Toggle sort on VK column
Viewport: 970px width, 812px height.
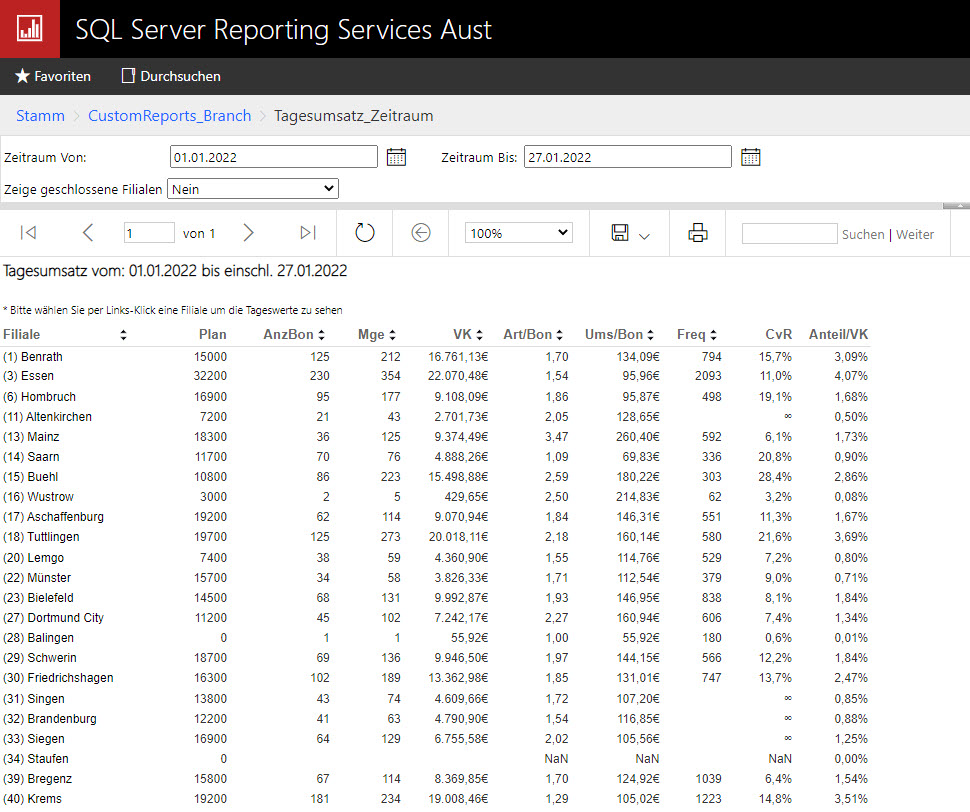tap(480, 335)
